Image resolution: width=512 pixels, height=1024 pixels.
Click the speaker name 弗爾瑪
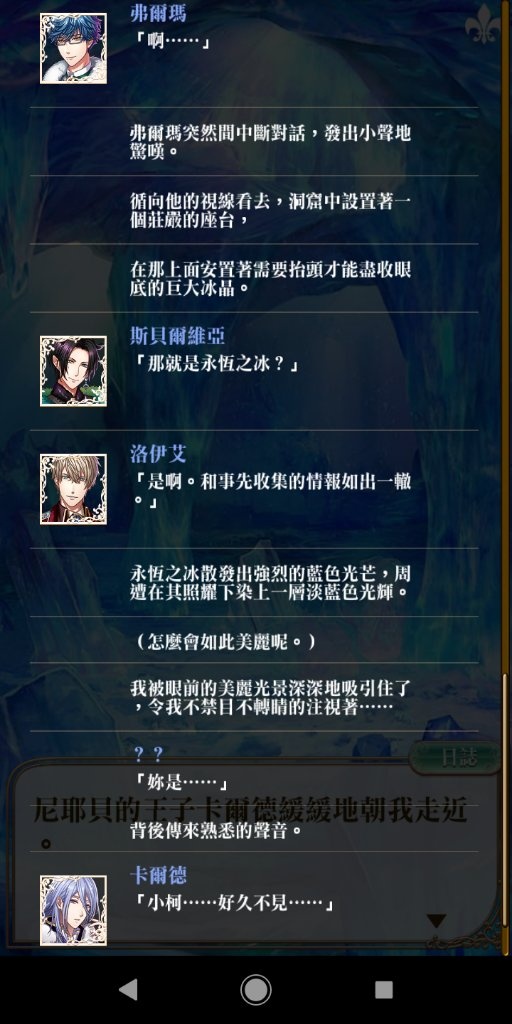(158, 12)
